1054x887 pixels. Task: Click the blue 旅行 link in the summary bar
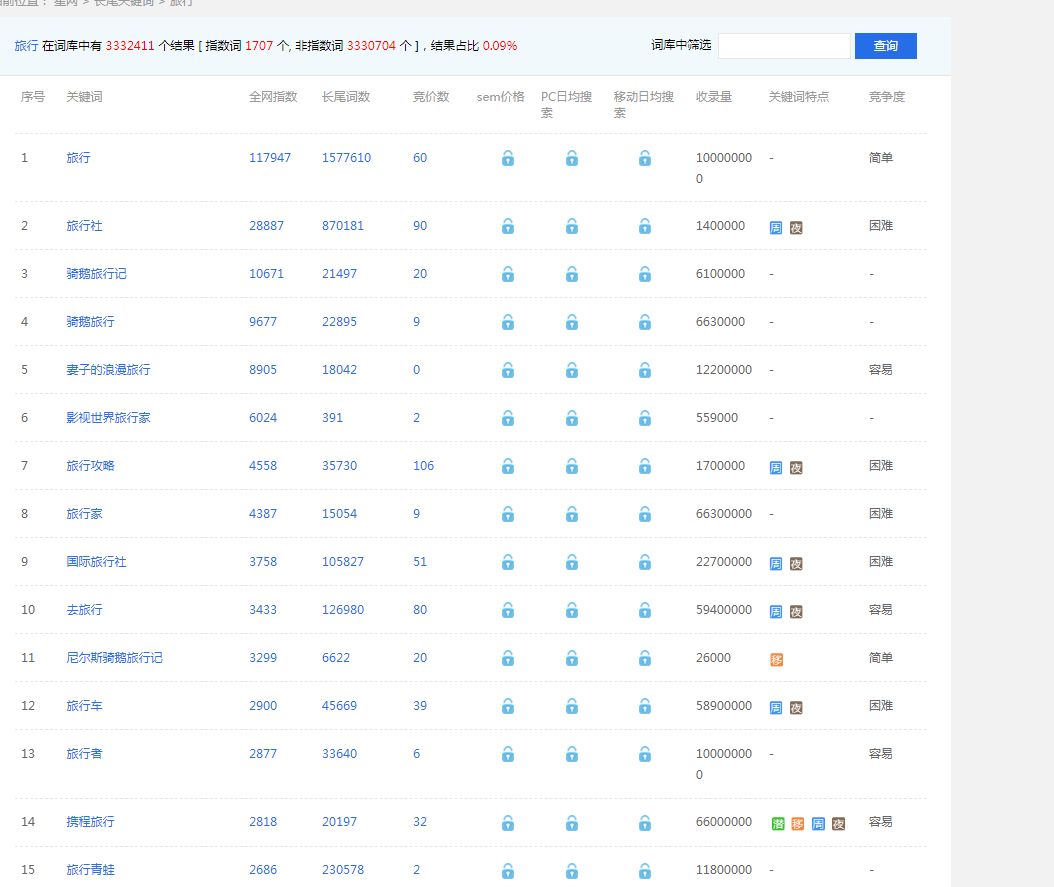[x=26, y=46]
